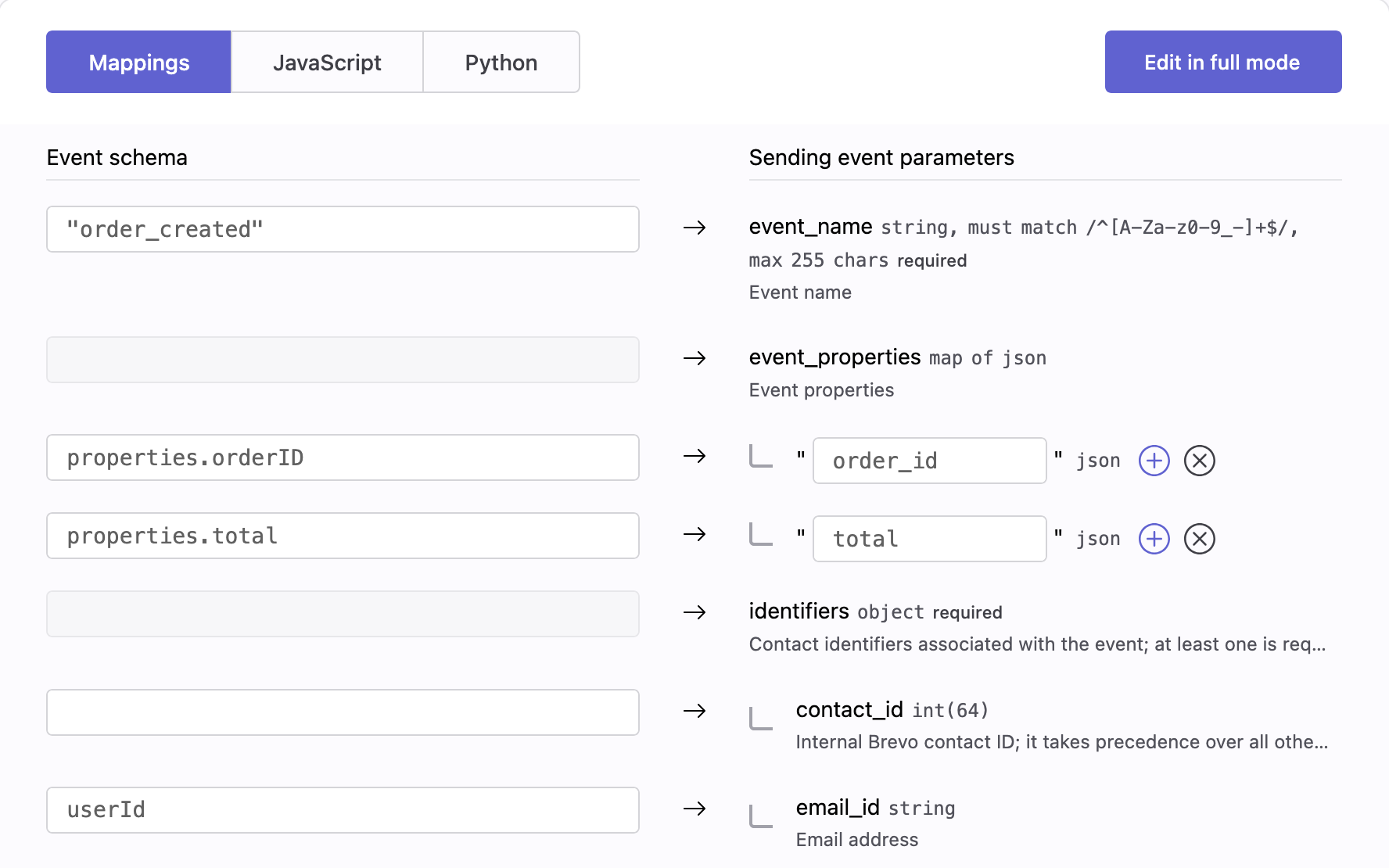Viewport: 1389px width, 868px height.
Task: Remove the order_id property row
Action: [1199, 461]
